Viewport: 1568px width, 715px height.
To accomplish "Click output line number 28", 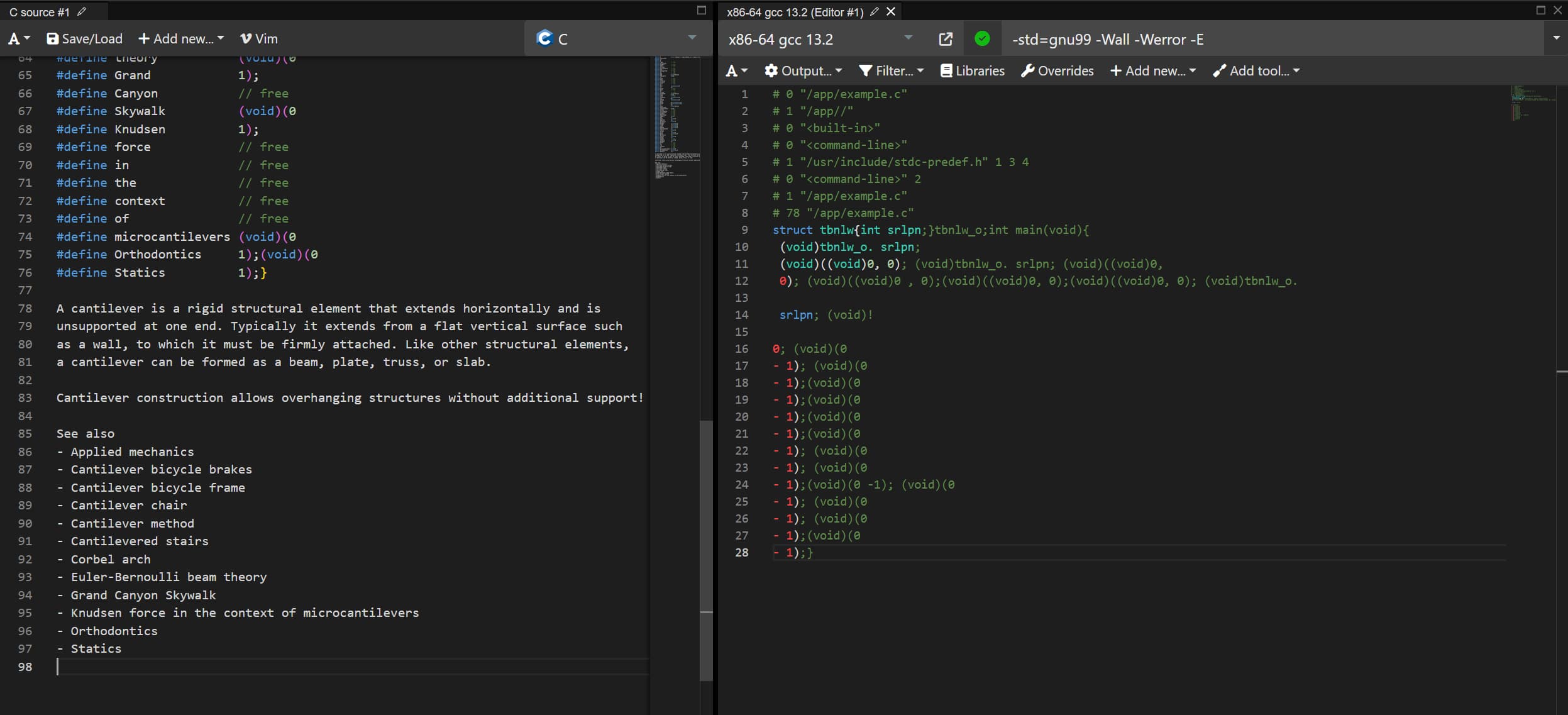I will pos(742,553).
